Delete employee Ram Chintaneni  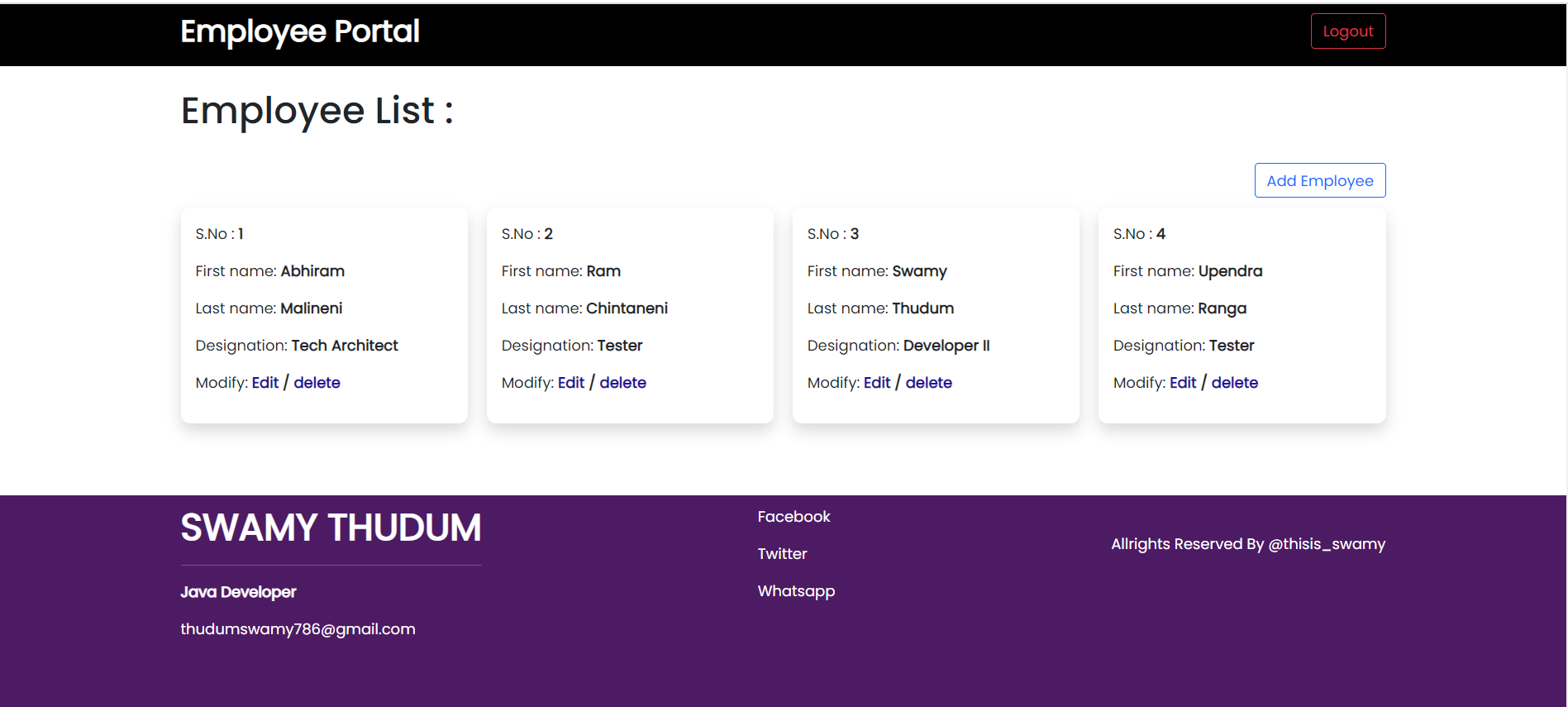pos(622,383)
